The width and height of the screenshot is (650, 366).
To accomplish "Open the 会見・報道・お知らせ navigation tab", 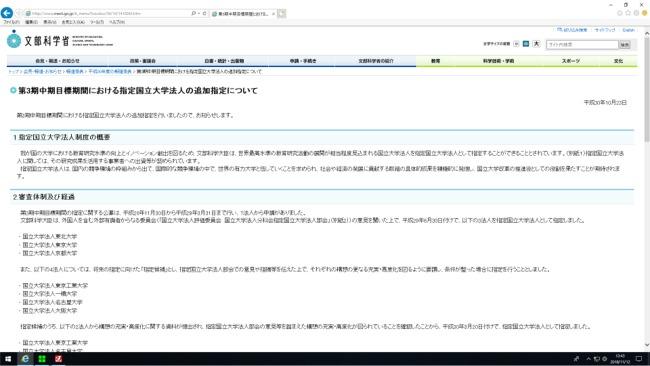I will pos(57,61).
